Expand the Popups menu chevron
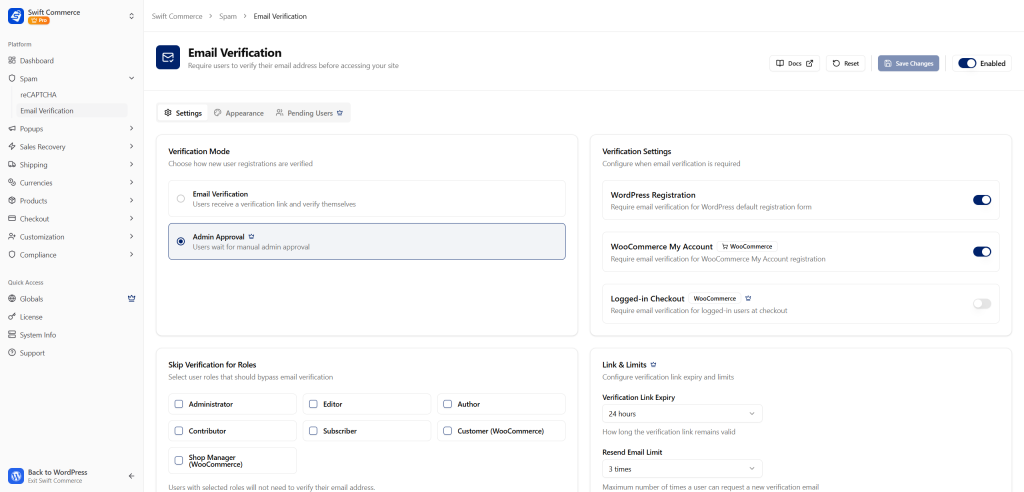1024x492 pixels. (131, 129)
